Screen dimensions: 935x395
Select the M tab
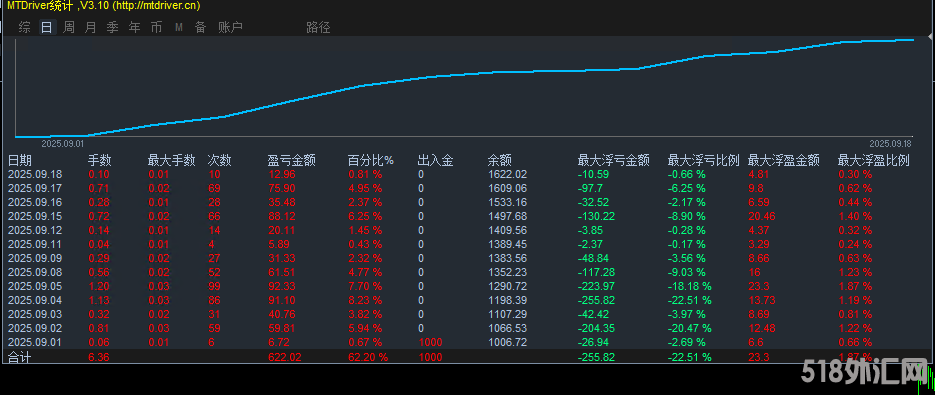coord(178,27)
